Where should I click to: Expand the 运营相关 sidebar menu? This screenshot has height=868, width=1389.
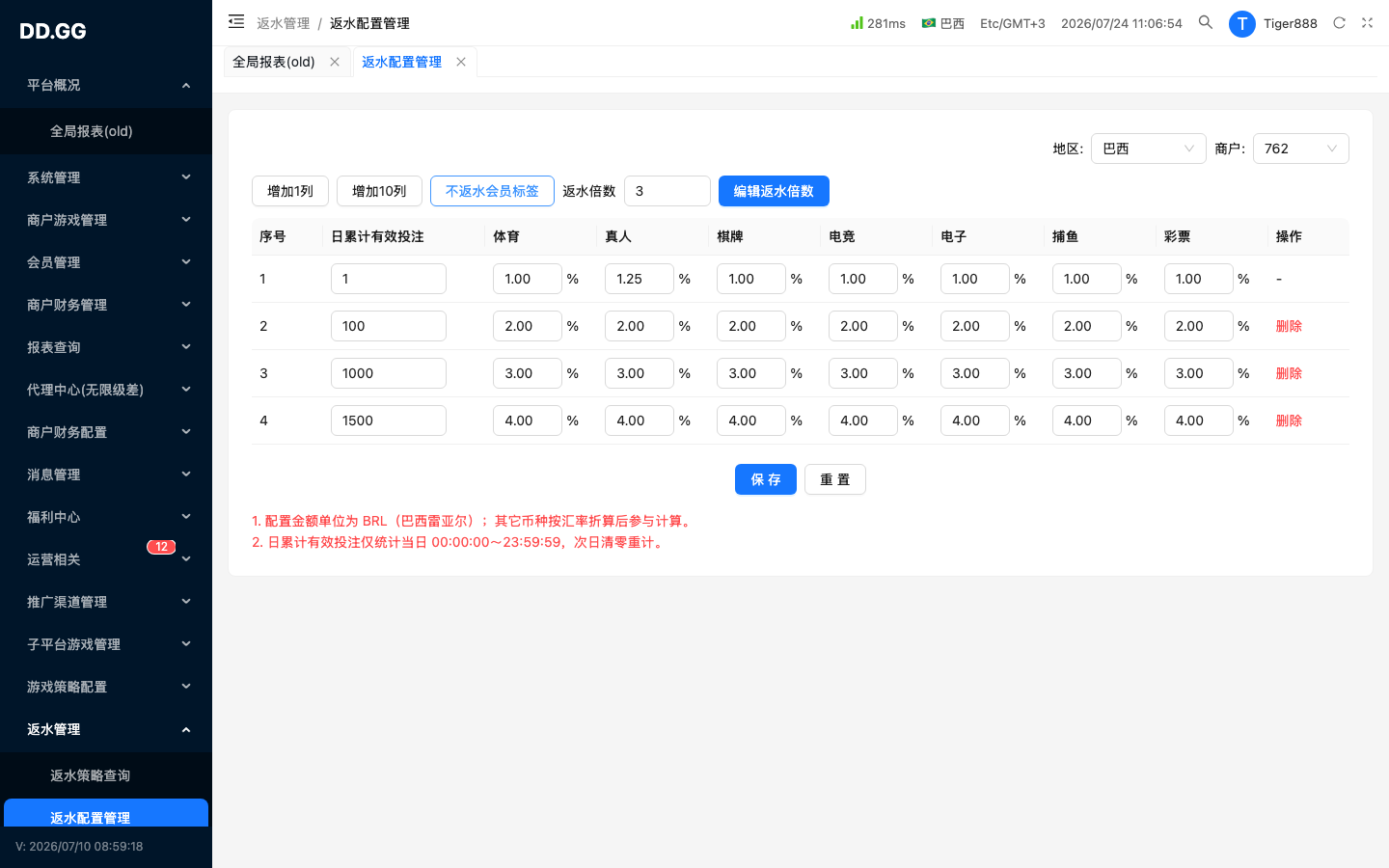tap(106, 559)
